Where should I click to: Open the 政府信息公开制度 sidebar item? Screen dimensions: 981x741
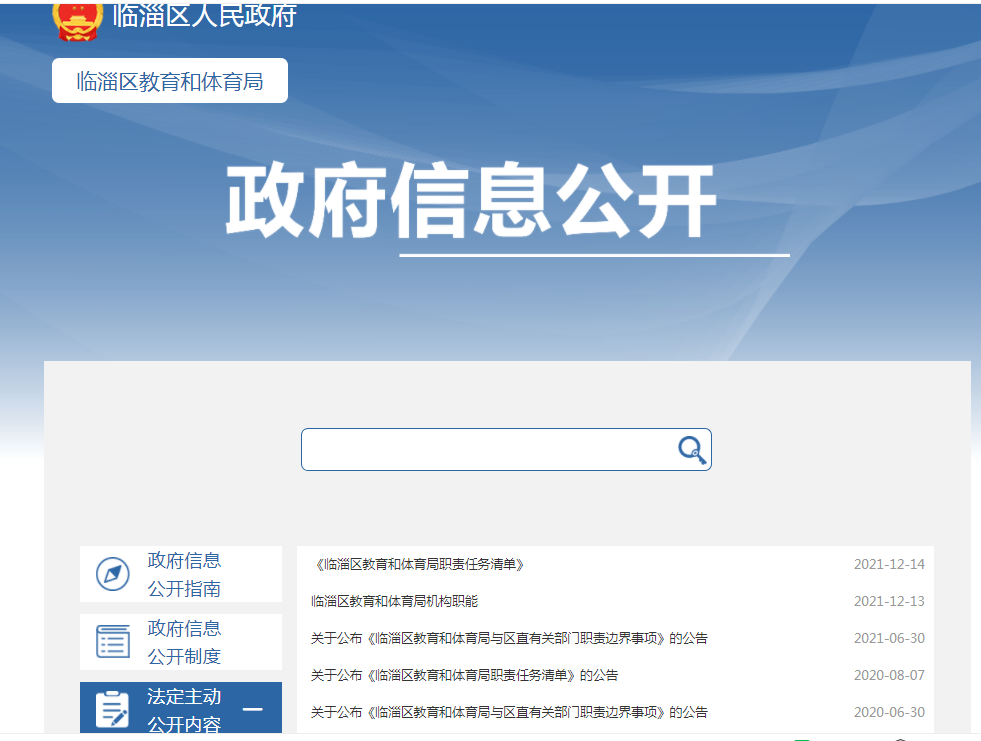184,642
